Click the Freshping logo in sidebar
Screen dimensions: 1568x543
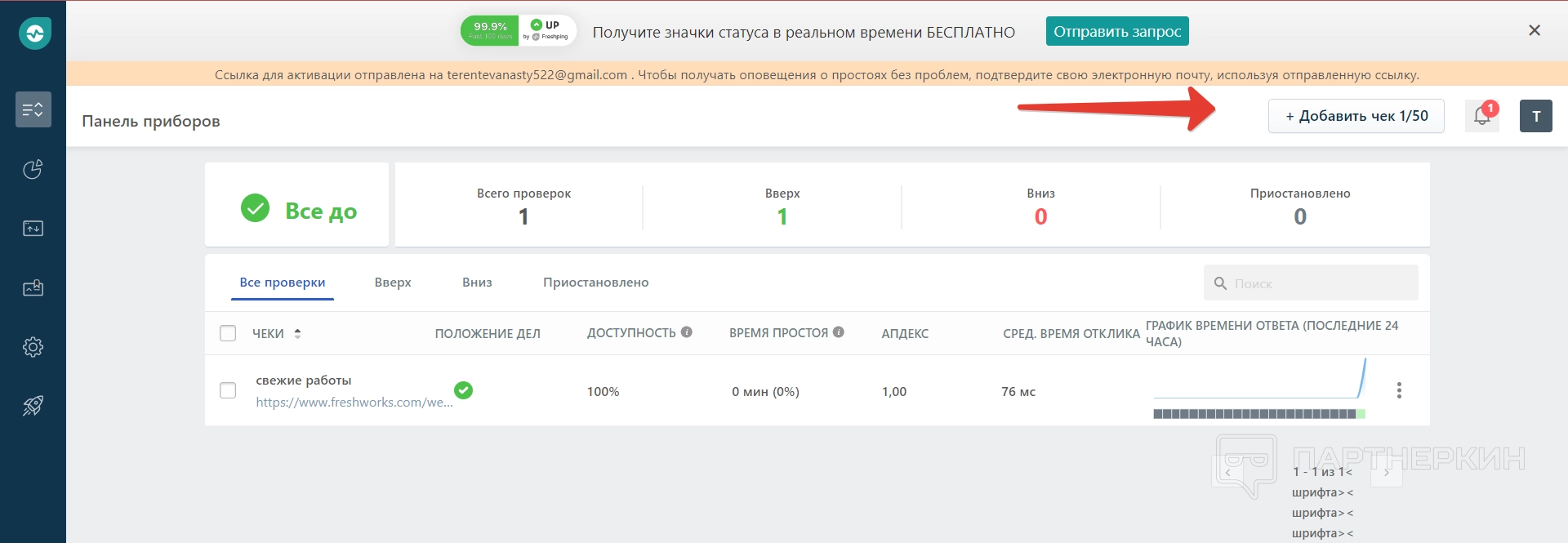pos(34,33)
